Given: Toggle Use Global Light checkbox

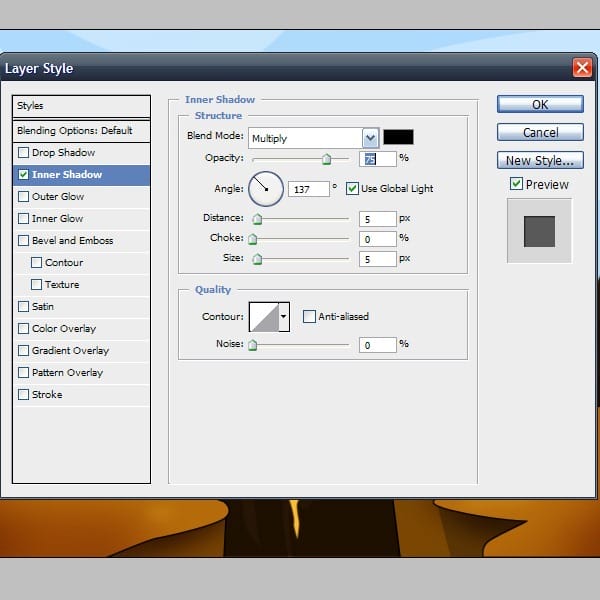Looking at the screenshot, I should pos(352,189).
